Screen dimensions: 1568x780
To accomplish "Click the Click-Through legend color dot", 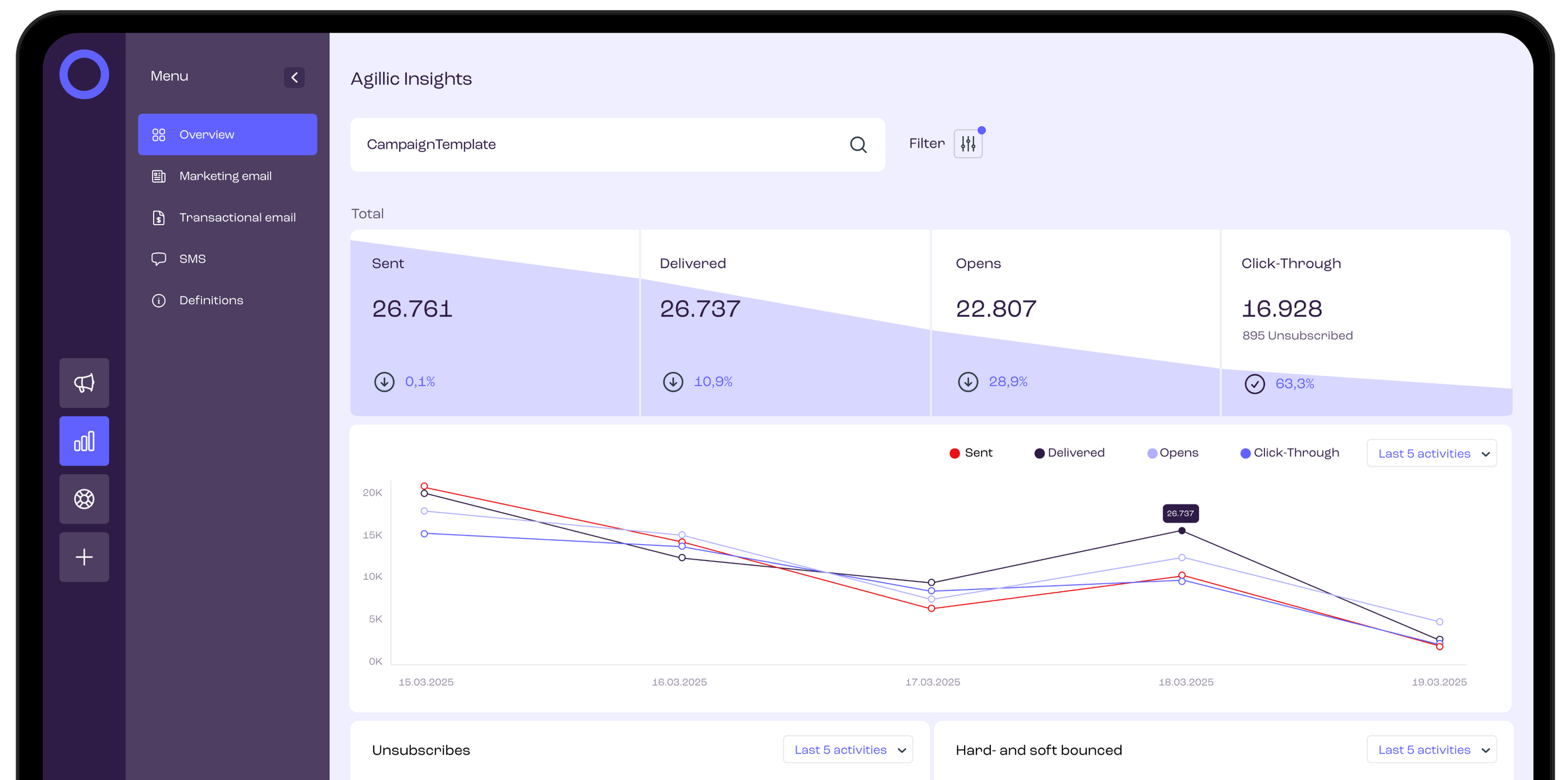I will point(1245,454).
